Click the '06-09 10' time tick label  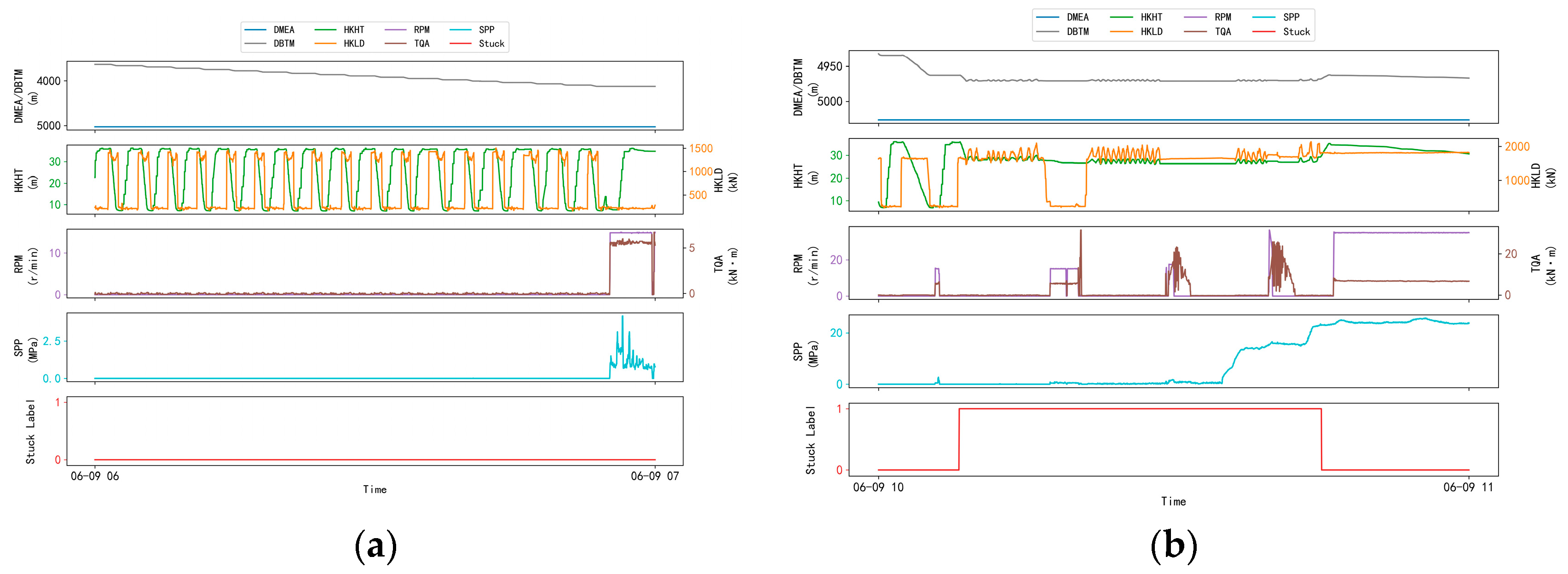click(x=878, y=487)
